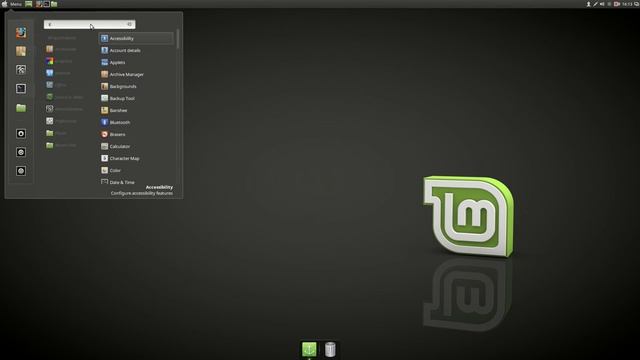
Task: Select the Office category
Action: (x=57, y=85)
